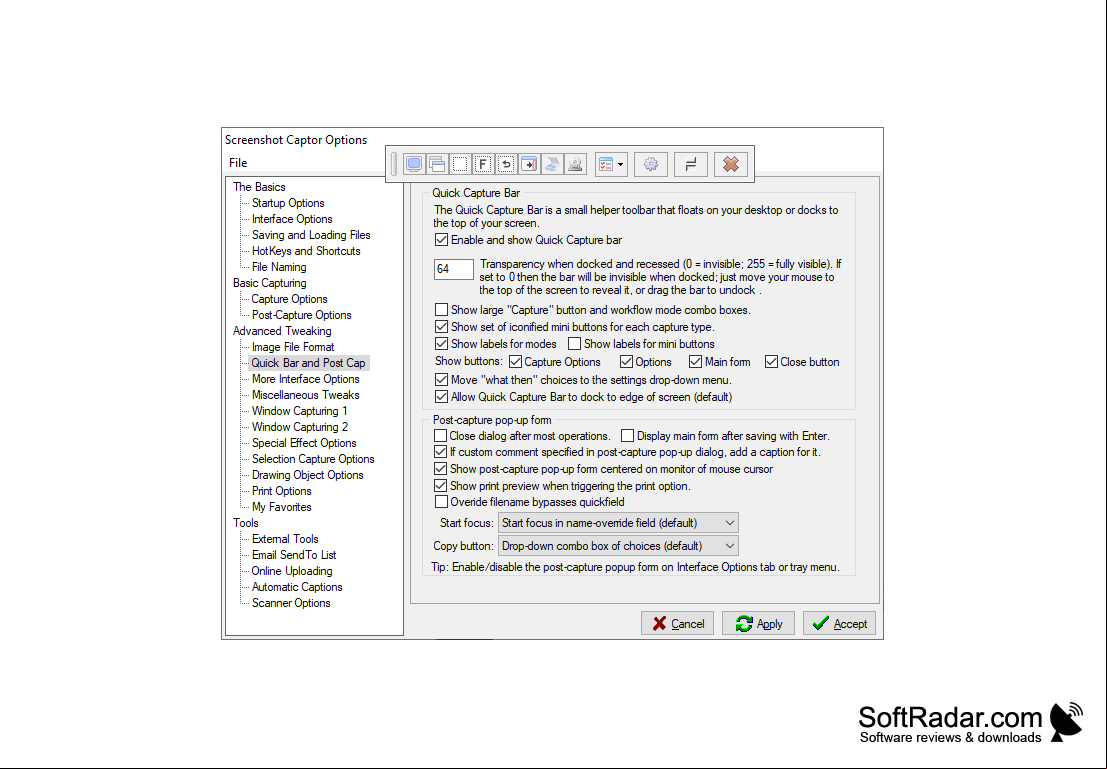Screen dimensions: 1107x769
Task: Uncheck Enable and show Quick Capture bar
Action: click(x=441, y=240)
